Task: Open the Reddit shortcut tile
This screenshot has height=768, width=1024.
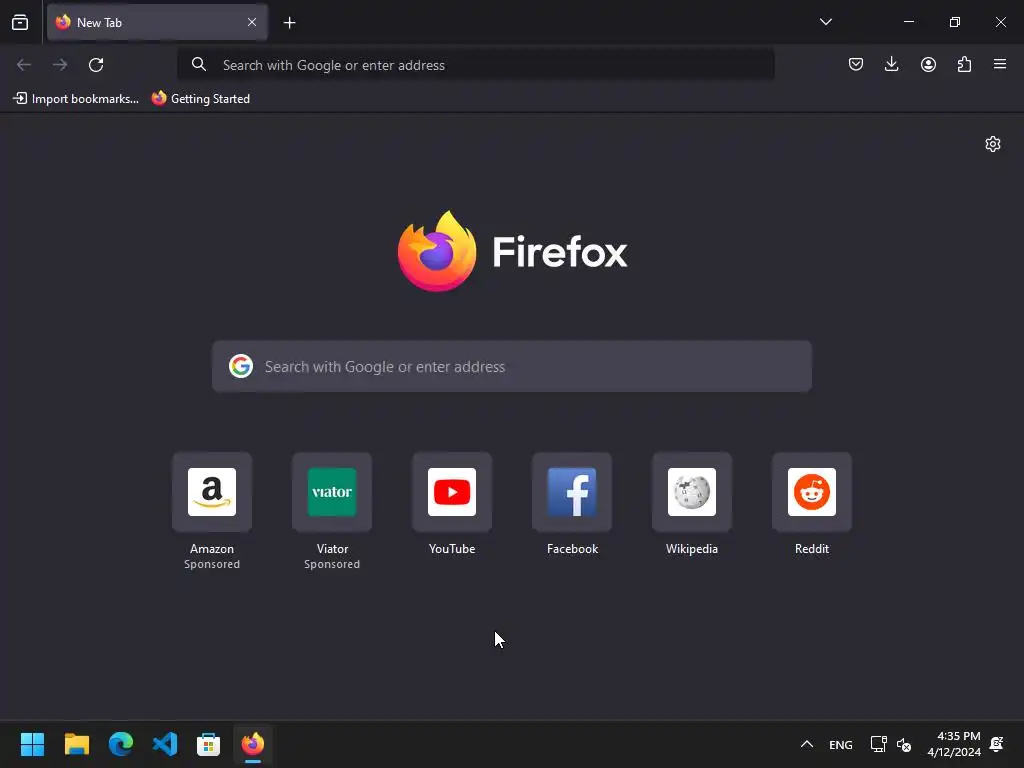Action: tap(812, 504)
